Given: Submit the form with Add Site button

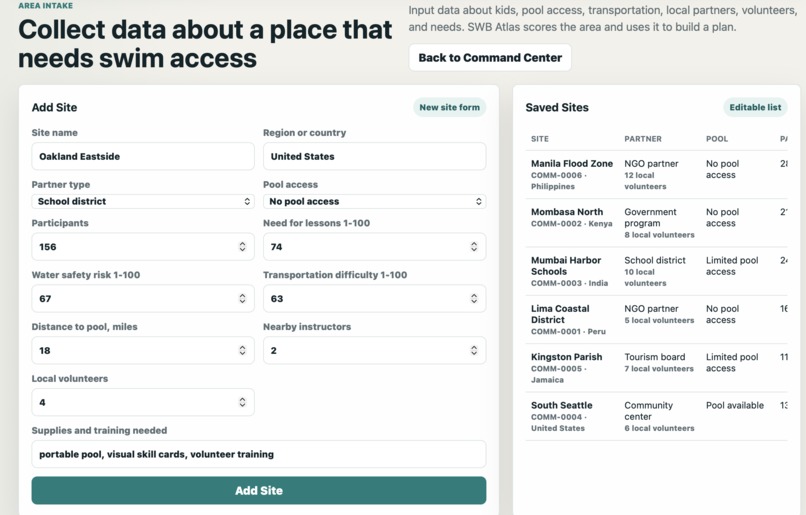Looking at the screenshot, I should pos(259,490).
